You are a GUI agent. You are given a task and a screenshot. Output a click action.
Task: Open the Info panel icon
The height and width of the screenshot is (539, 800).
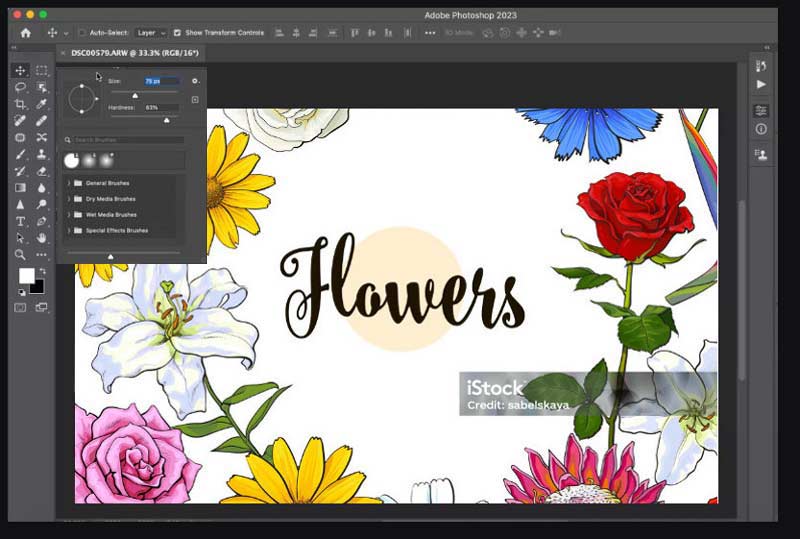click(x=761, y=129)
